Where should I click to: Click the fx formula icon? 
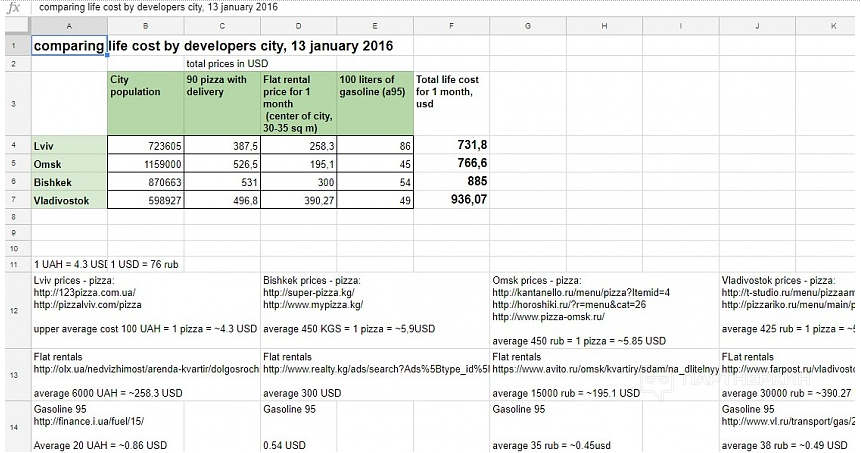(x=14, y=8)
